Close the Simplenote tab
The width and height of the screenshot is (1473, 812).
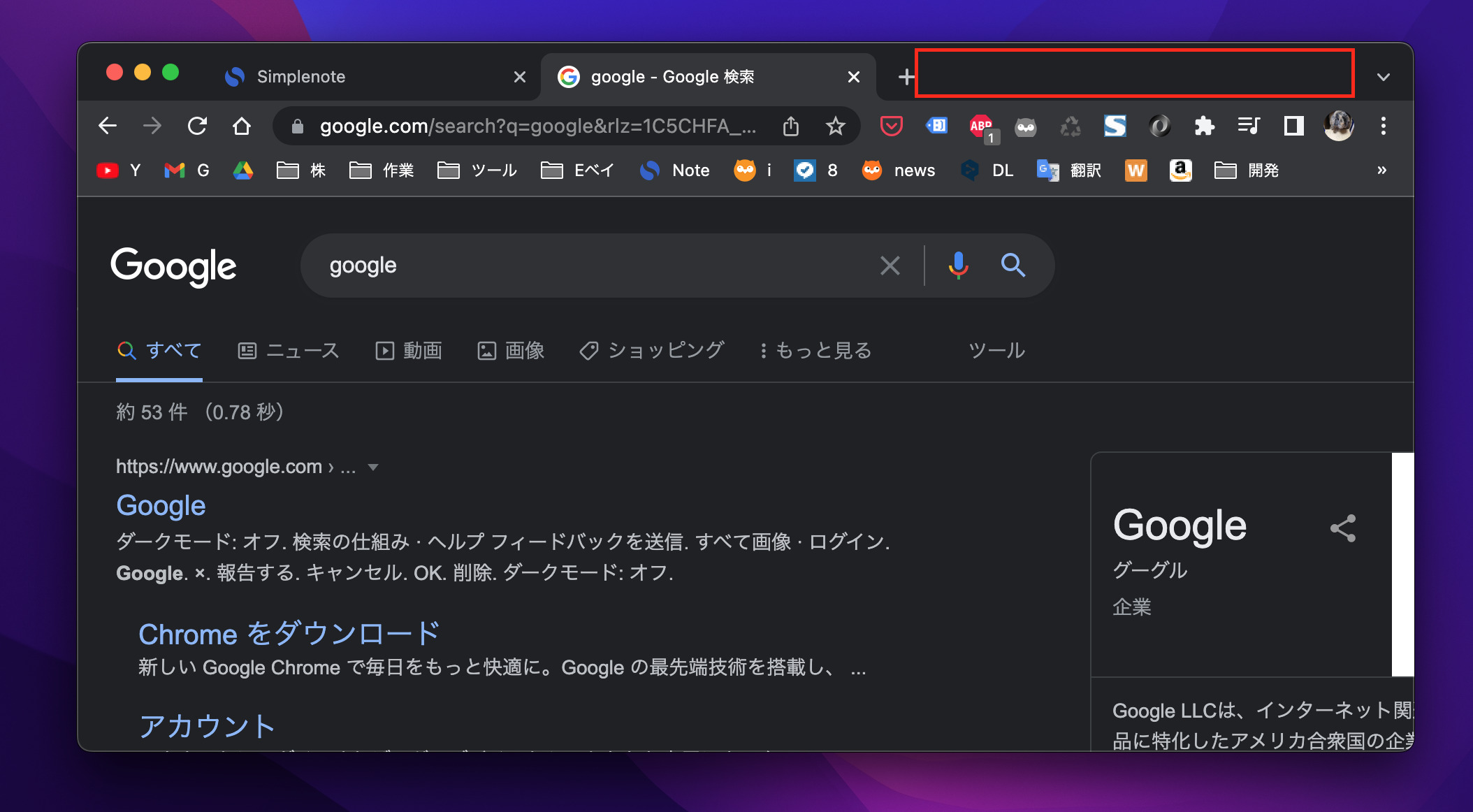tap(519, 77)
